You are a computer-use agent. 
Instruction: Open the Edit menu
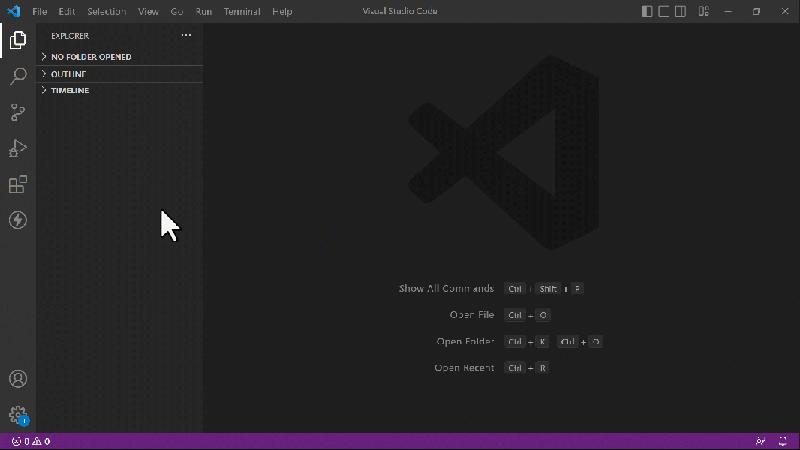pyautogui.click(x=66, y=11)
